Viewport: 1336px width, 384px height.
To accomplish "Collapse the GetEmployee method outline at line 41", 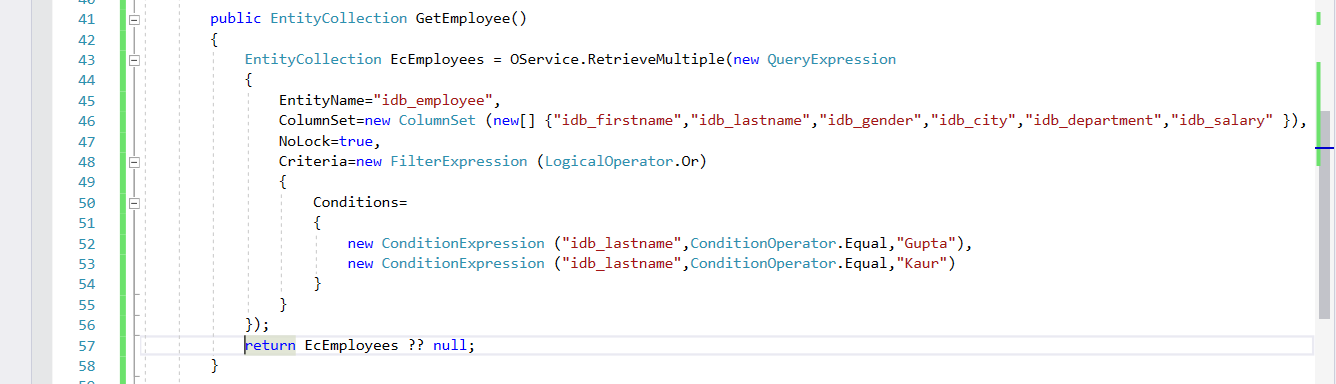I will (135, 19).
